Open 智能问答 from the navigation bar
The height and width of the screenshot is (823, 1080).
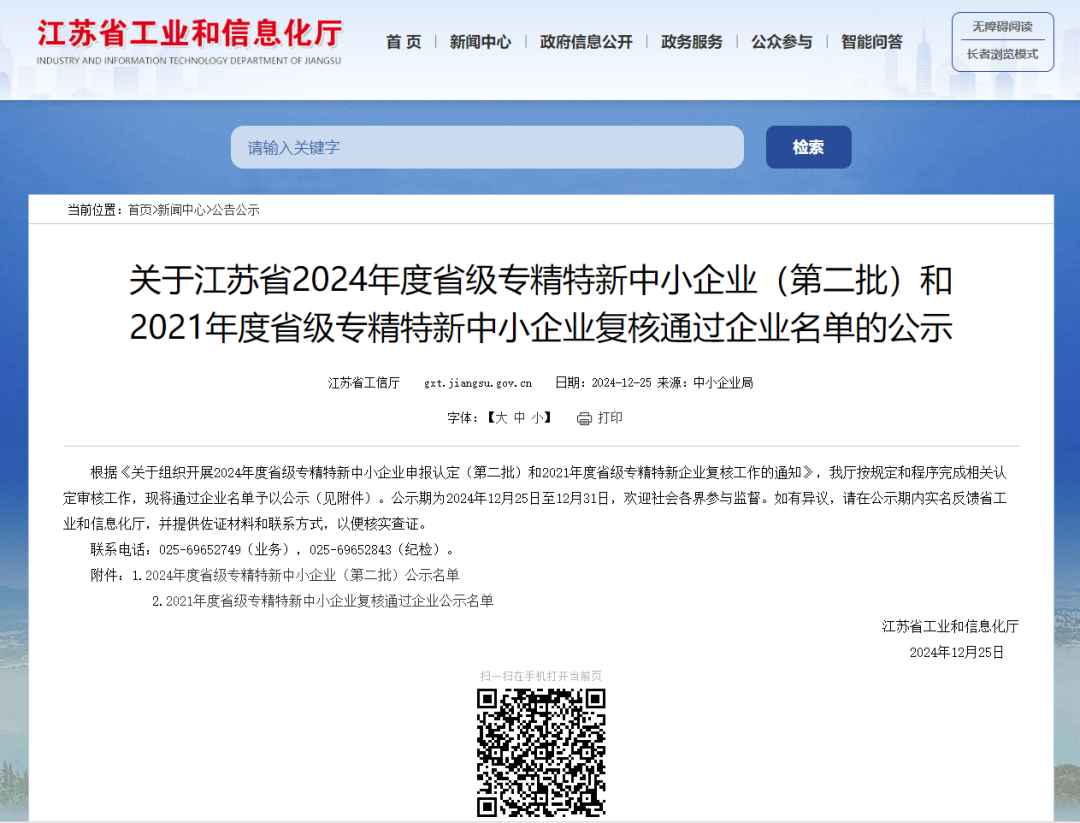(872, 42)
